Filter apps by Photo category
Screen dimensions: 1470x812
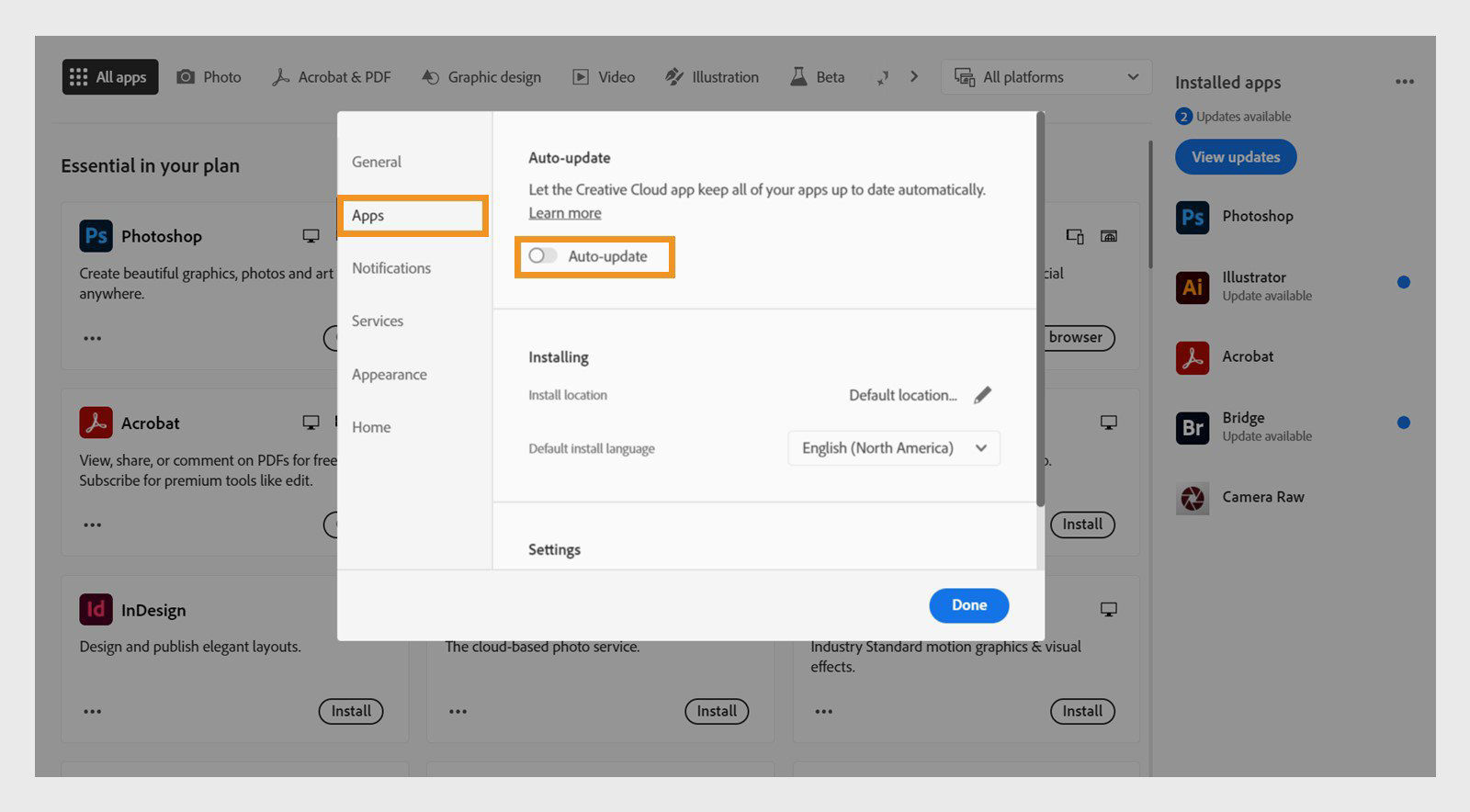coord(209,77)
